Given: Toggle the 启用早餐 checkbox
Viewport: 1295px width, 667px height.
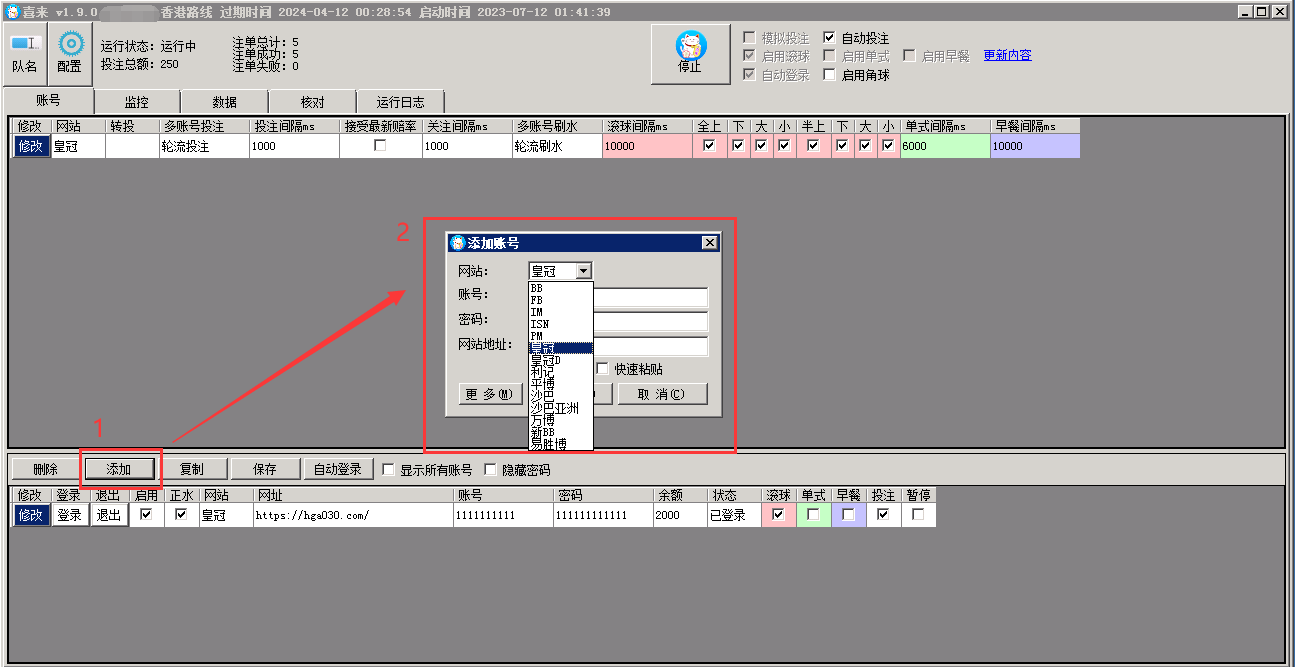Looking at the screenshot, I should 909,56.
